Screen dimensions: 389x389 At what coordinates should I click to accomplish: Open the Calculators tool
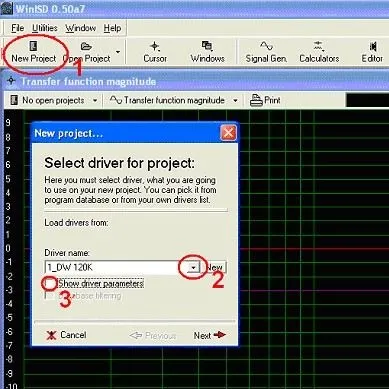click(x=319, y=52)
